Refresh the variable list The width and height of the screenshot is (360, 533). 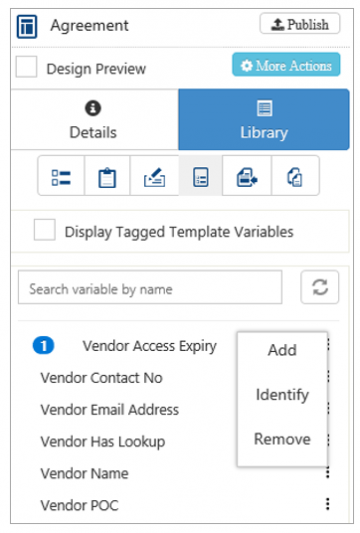(x=320, y=287)
